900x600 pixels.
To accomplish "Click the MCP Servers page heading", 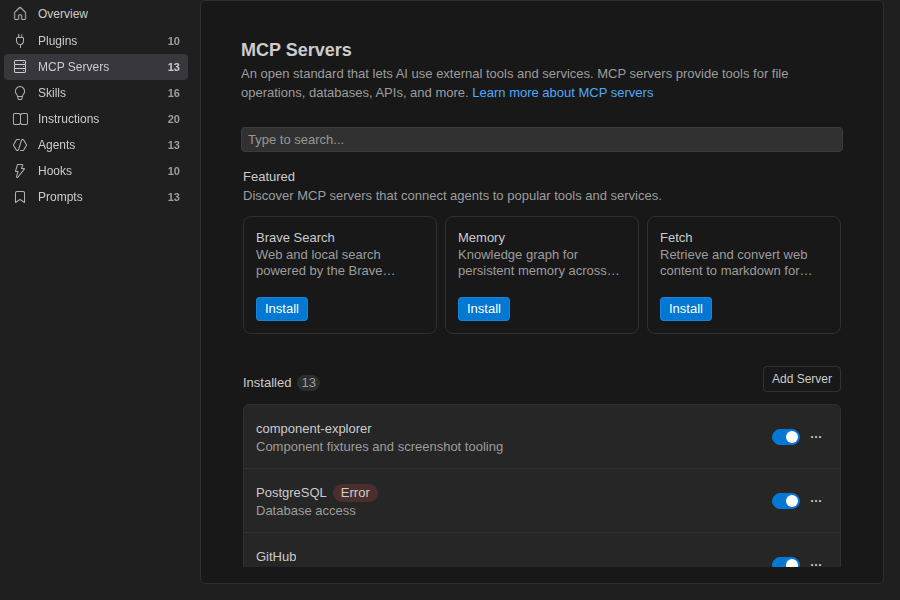I will click(296, 50).
